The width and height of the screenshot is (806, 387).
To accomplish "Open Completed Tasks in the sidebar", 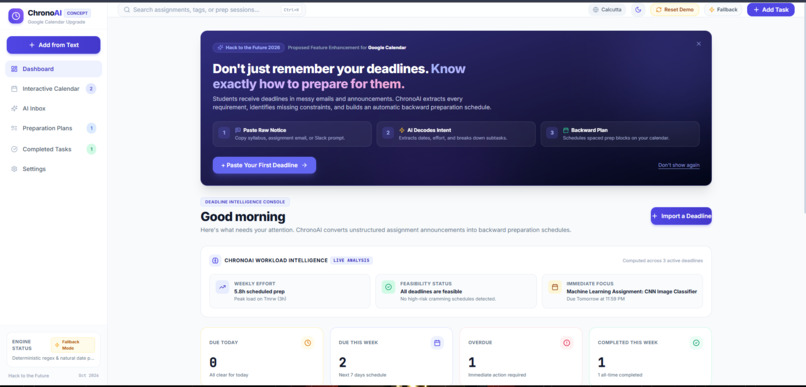I will point(53,149).
